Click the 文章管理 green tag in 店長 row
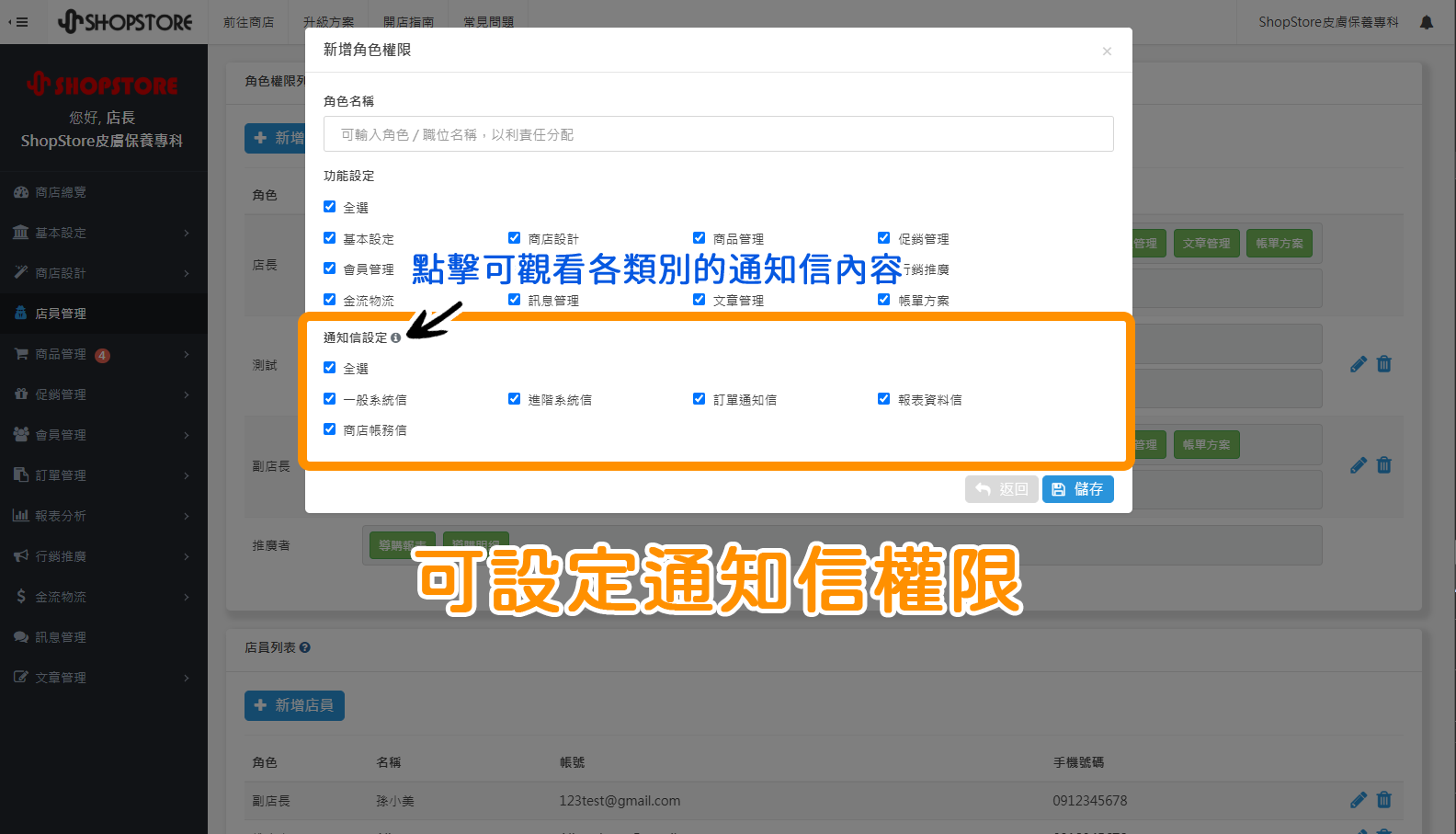The height and width of the screenshot is (834, 1456). pos(1206,243)
